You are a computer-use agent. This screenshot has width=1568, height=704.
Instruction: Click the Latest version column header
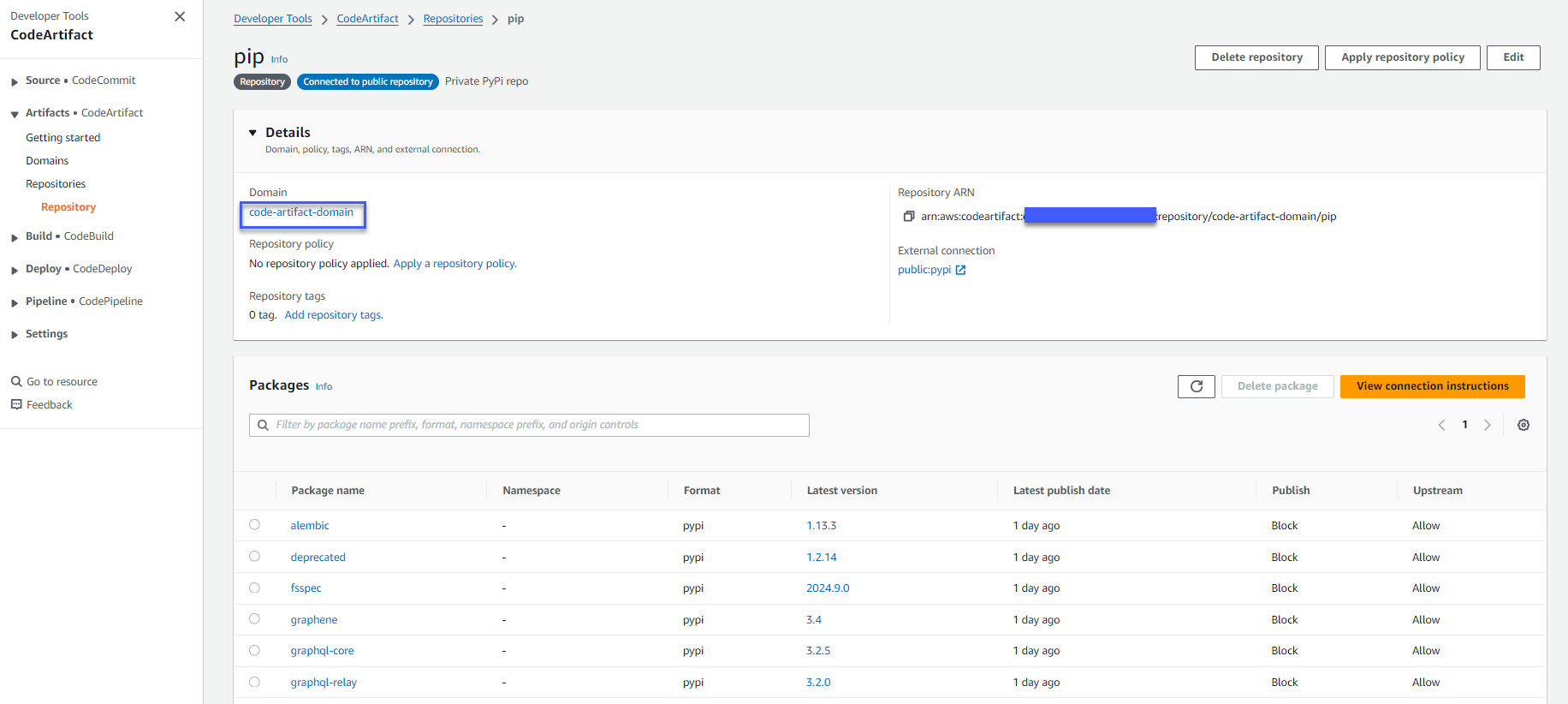tap(842, 491)
